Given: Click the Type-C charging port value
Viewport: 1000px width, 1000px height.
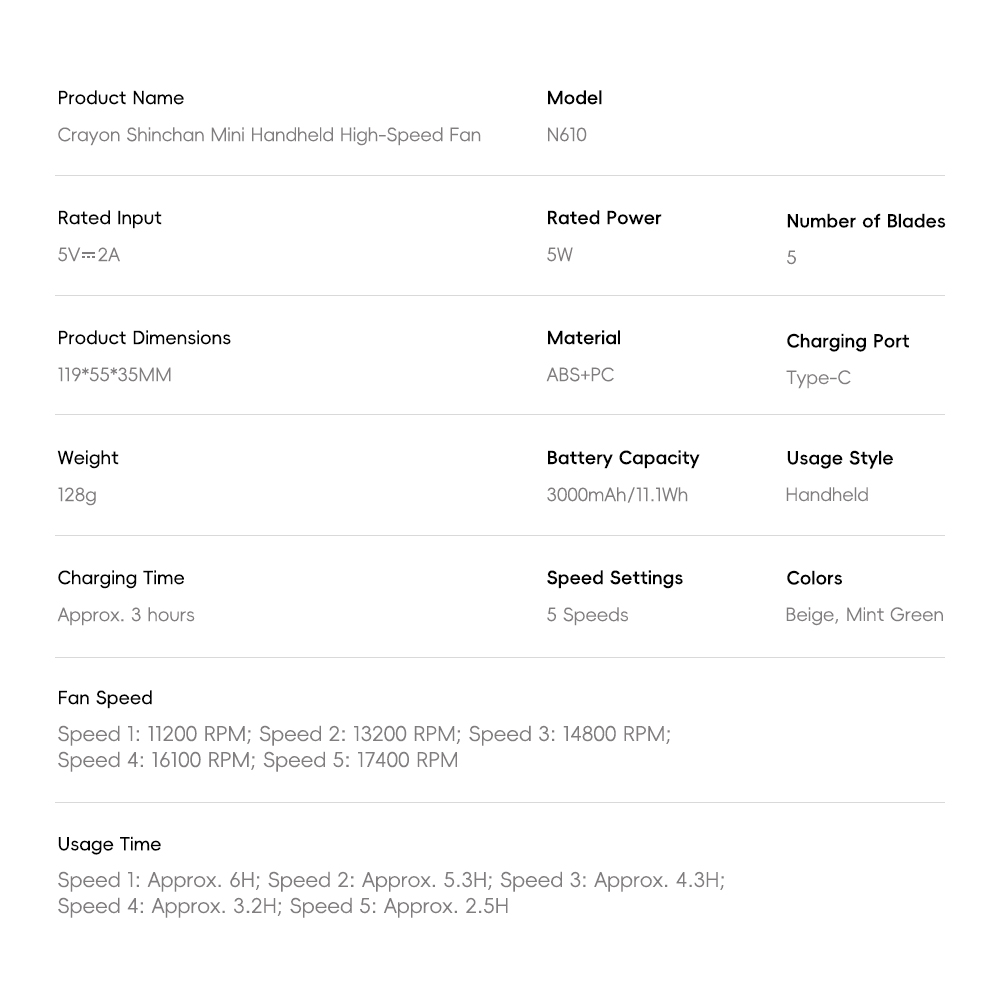Looking at the screenshot, I should point(818,378).
